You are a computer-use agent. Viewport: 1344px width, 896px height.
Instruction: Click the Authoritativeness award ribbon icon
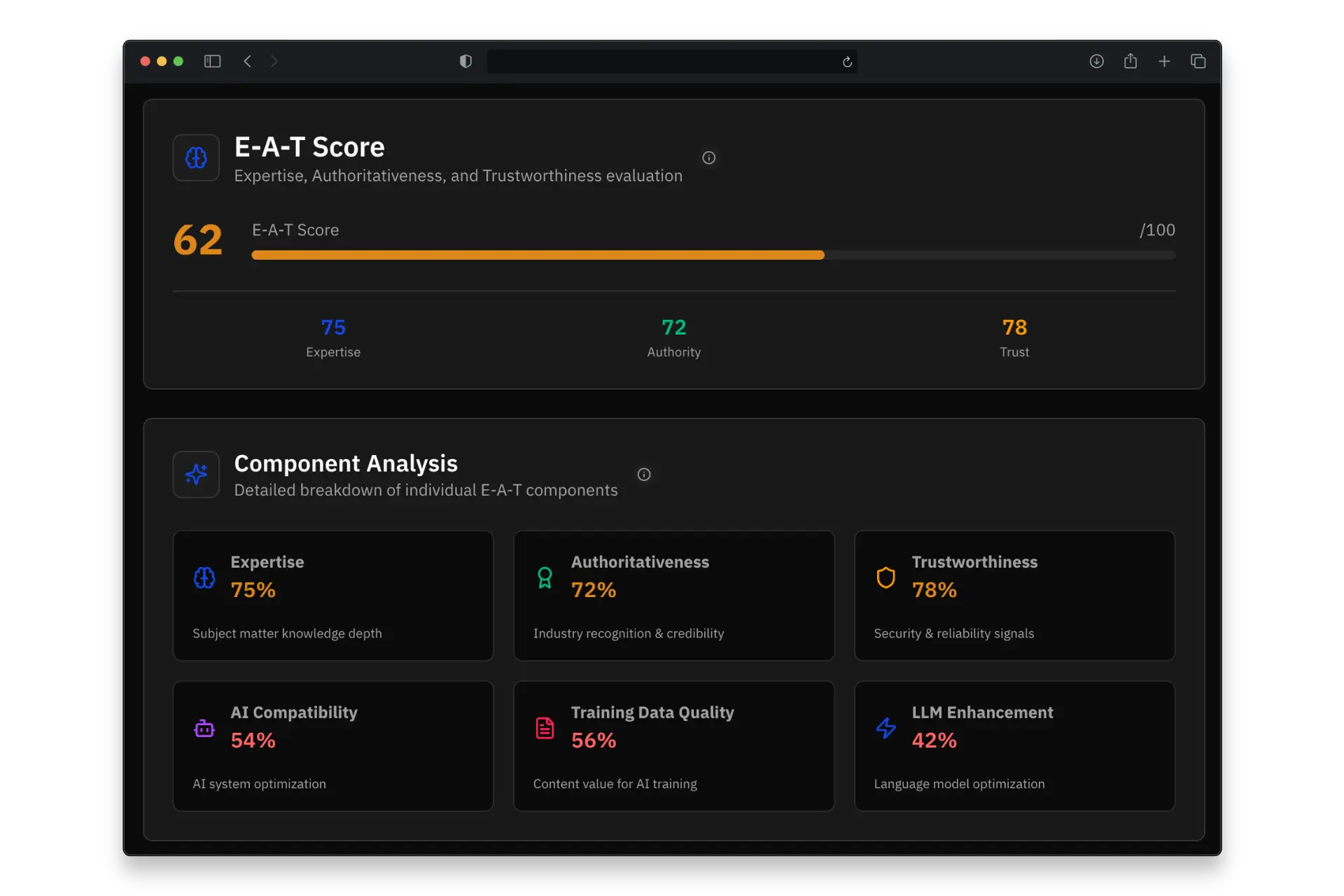click(545, 577)
